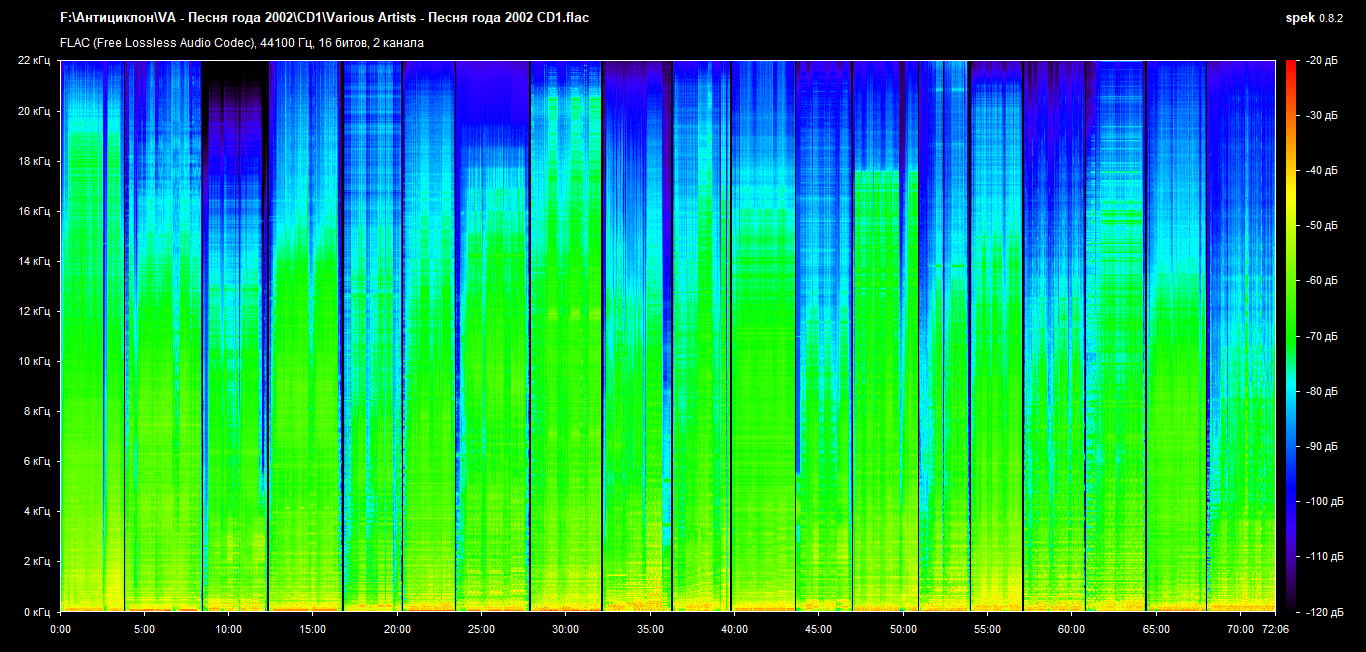Viewport: 1366px width, 652px height.
Task: Click the 25:00 time label
Action: pos(481,630)
